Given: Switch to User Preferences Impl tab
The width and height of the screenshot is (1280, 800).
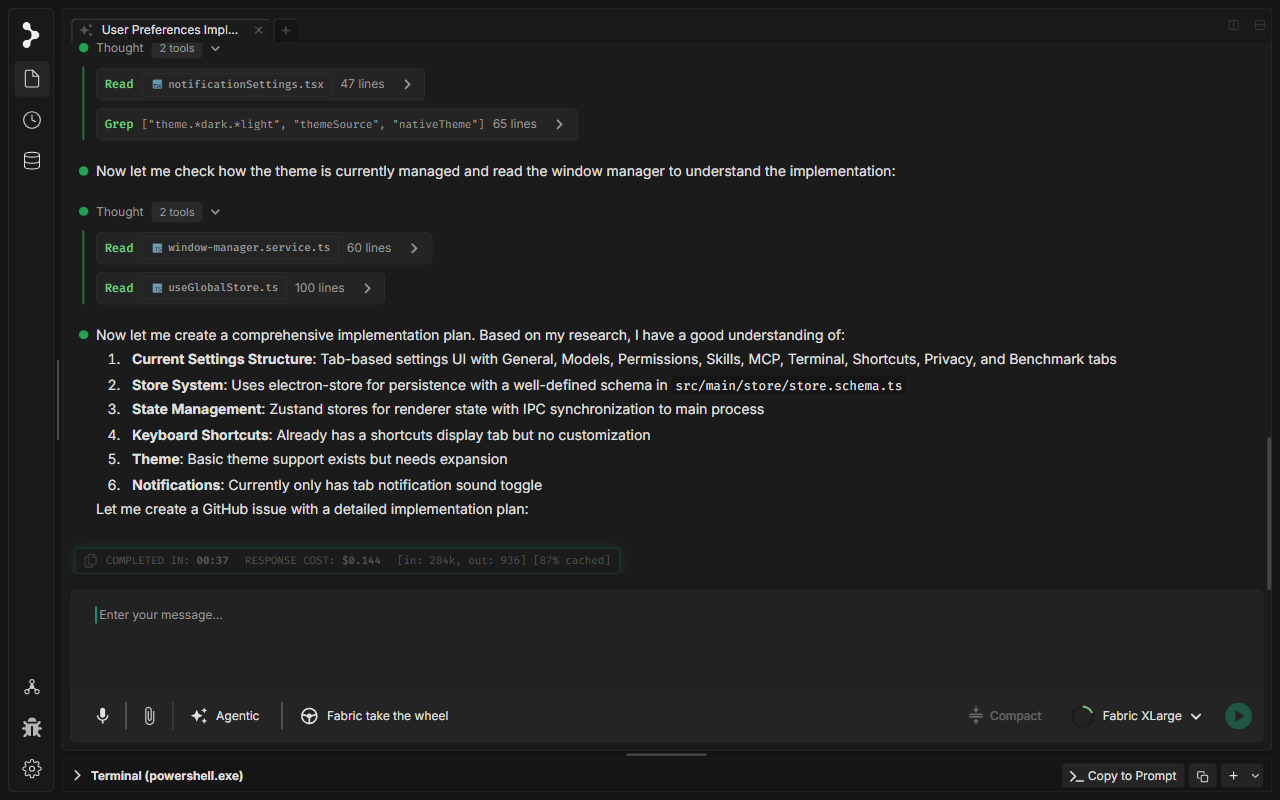Looking at the screenshot, I should [x=170, y=30].
